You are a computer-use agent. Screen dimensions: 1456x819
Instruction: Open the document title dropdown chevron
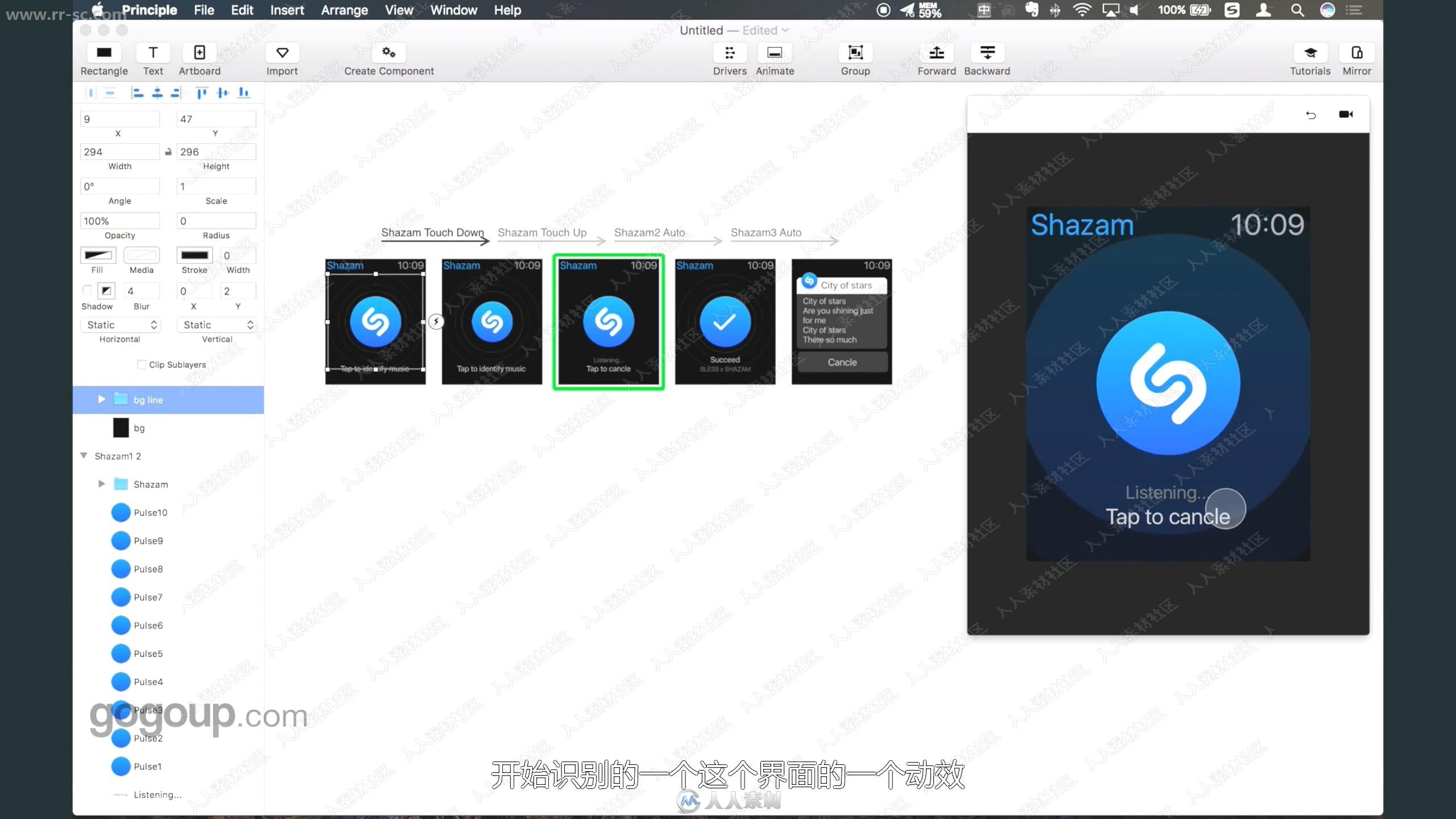click(x=785, y=30)
